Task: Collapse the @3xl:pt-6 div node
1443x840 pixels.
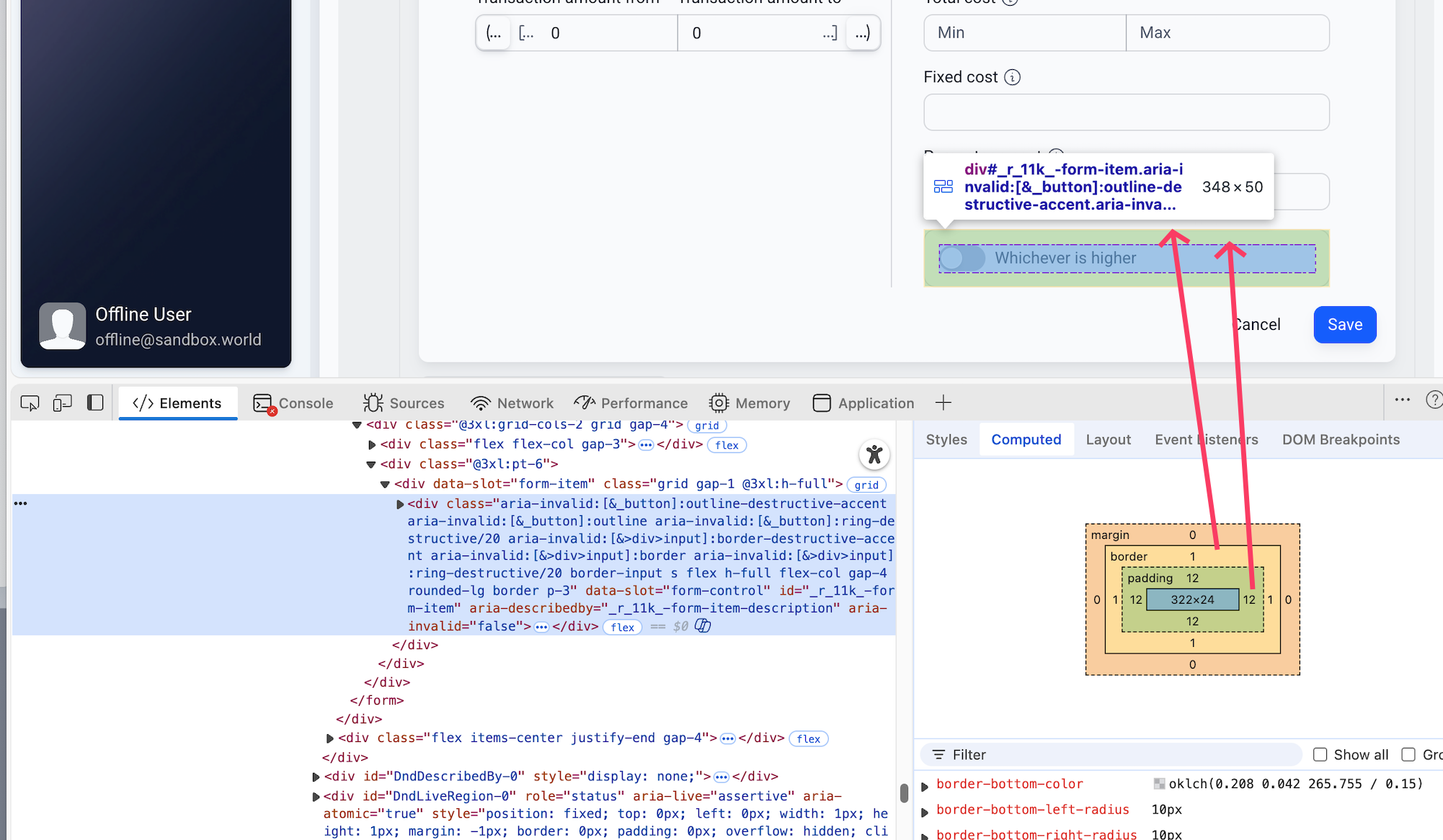Action: [x=371, y=465]
